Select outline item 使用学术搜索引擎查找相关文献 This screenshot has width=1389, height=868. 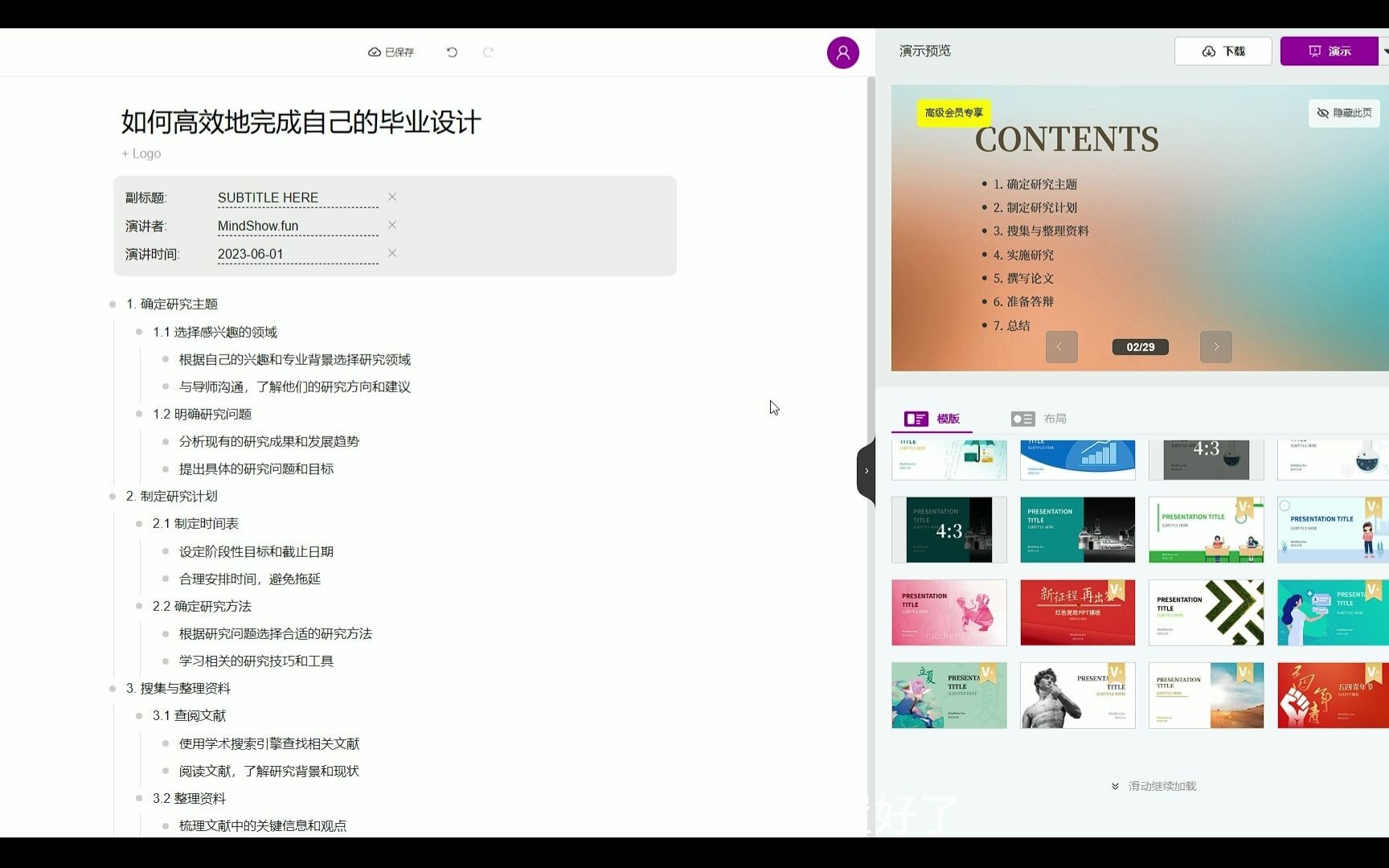(269, 743)
